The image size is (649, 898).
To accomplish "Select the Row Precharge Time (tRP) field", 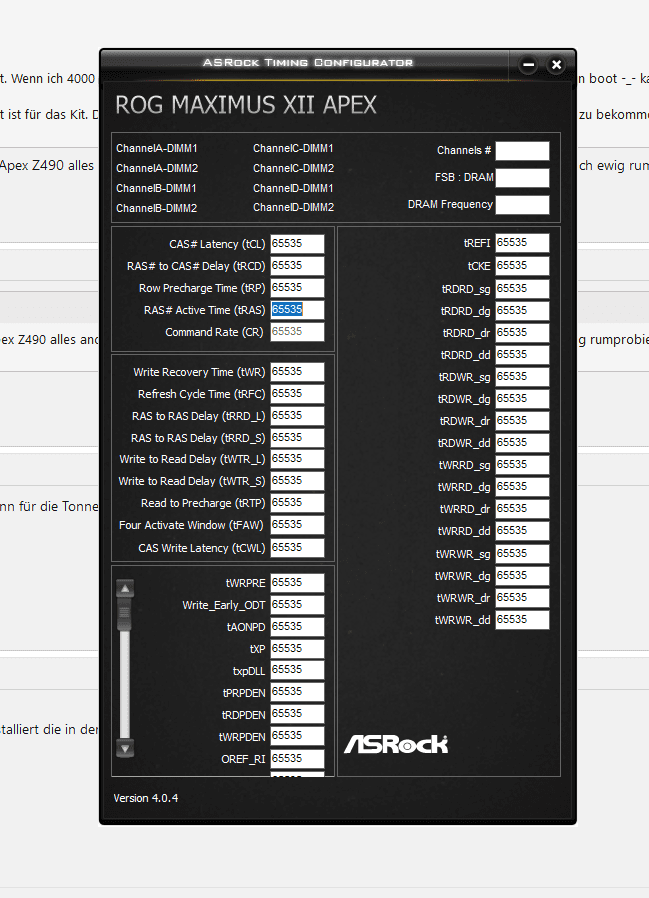I will click(297, 287).
